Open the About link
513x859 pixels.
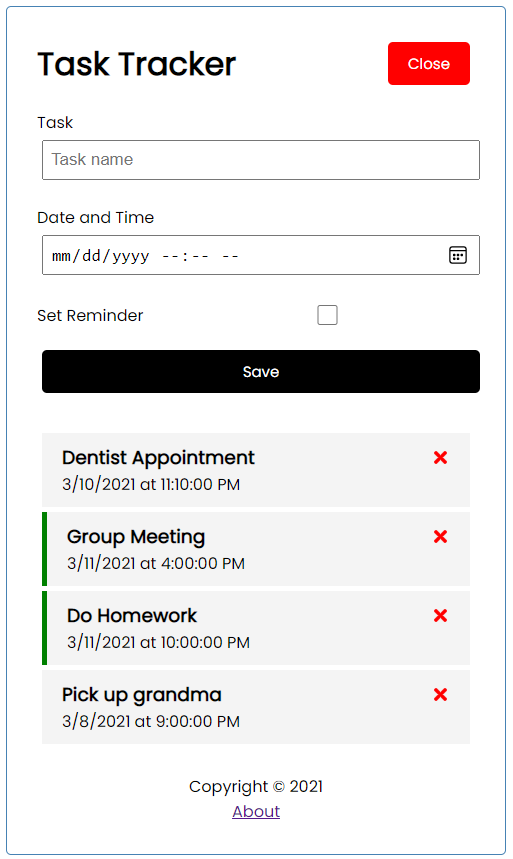point(256,811)
